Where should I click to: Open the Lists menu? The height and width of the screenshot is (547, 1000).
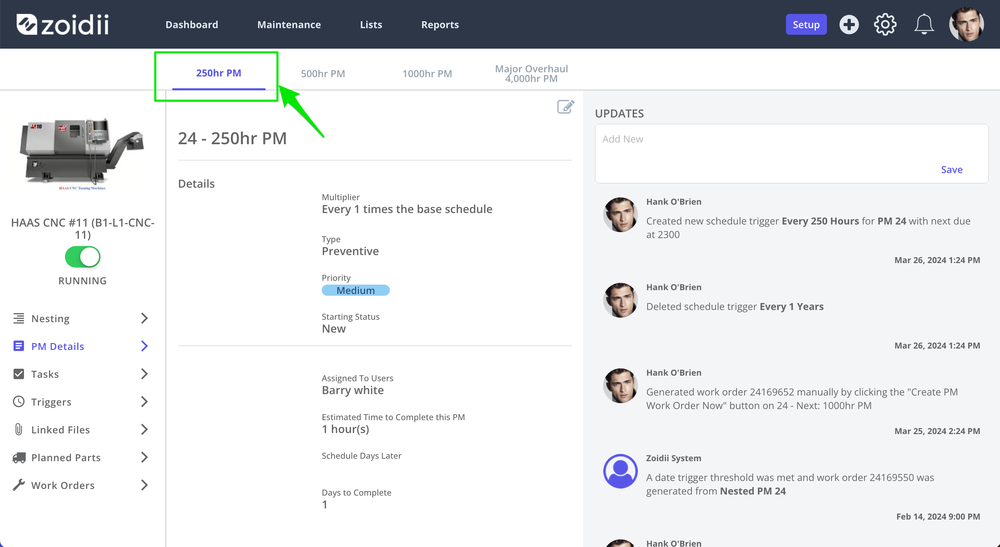[x=371, y=24]
